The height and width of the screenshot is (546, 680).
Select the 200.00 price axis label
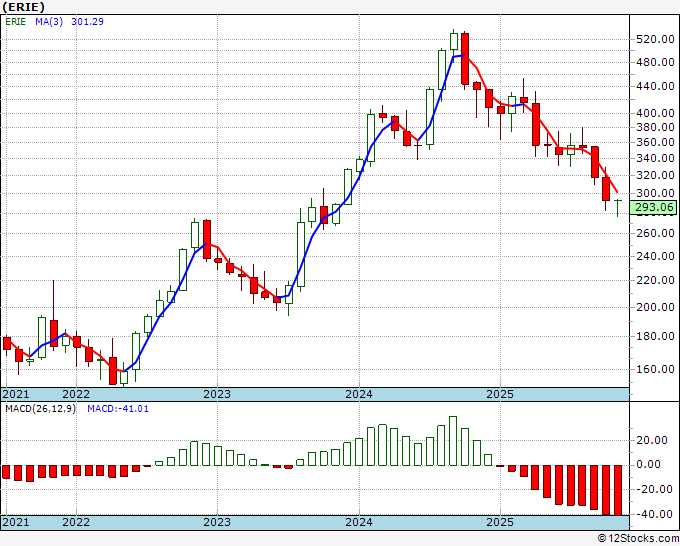click(655, 307)
